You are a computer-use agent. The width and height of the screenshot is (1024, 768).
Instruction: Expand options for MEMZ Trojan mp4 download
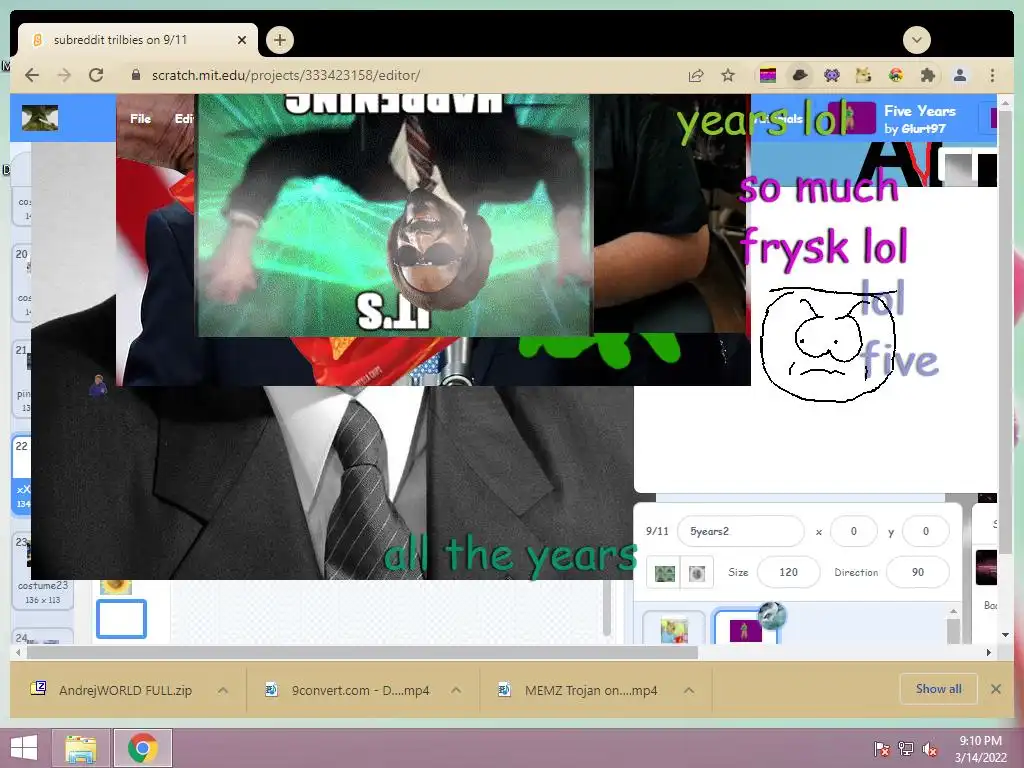point(689,690)
